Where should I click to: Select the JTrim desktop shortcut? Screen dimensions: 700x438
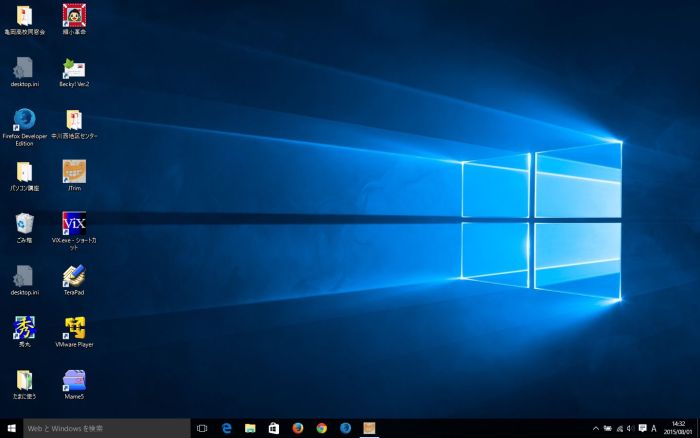[x=74, y=171]
